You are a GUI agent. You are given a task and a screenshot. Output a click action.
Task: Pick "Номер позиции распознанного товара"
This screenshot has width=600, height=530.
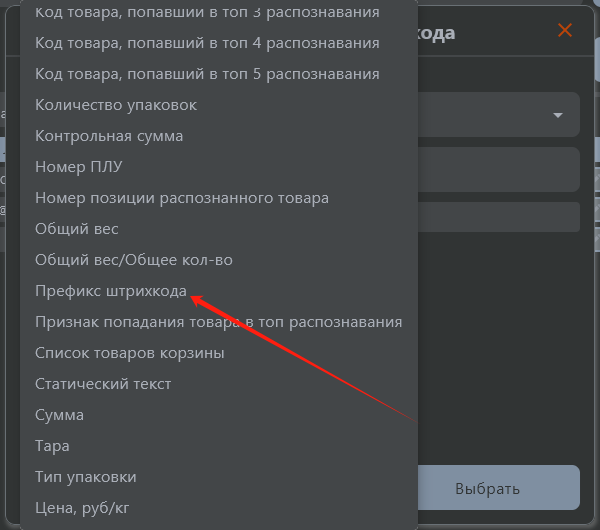[182, 198]
